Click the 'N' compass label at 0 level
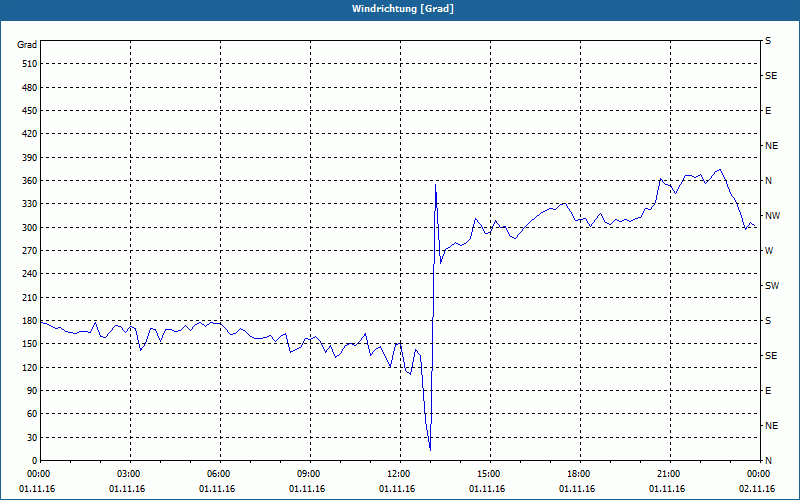 pos(768,461)
